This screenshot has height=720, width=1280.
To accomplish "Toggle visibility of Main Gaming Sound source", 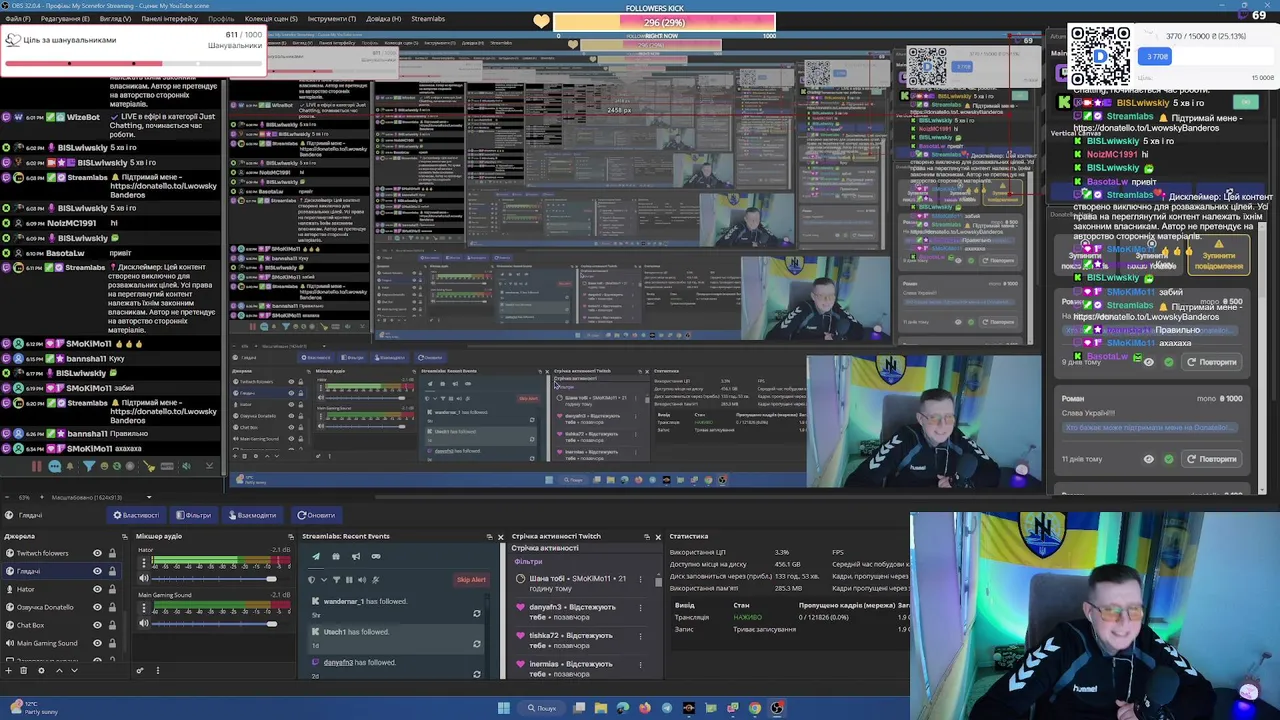I will tap(97, 643).
